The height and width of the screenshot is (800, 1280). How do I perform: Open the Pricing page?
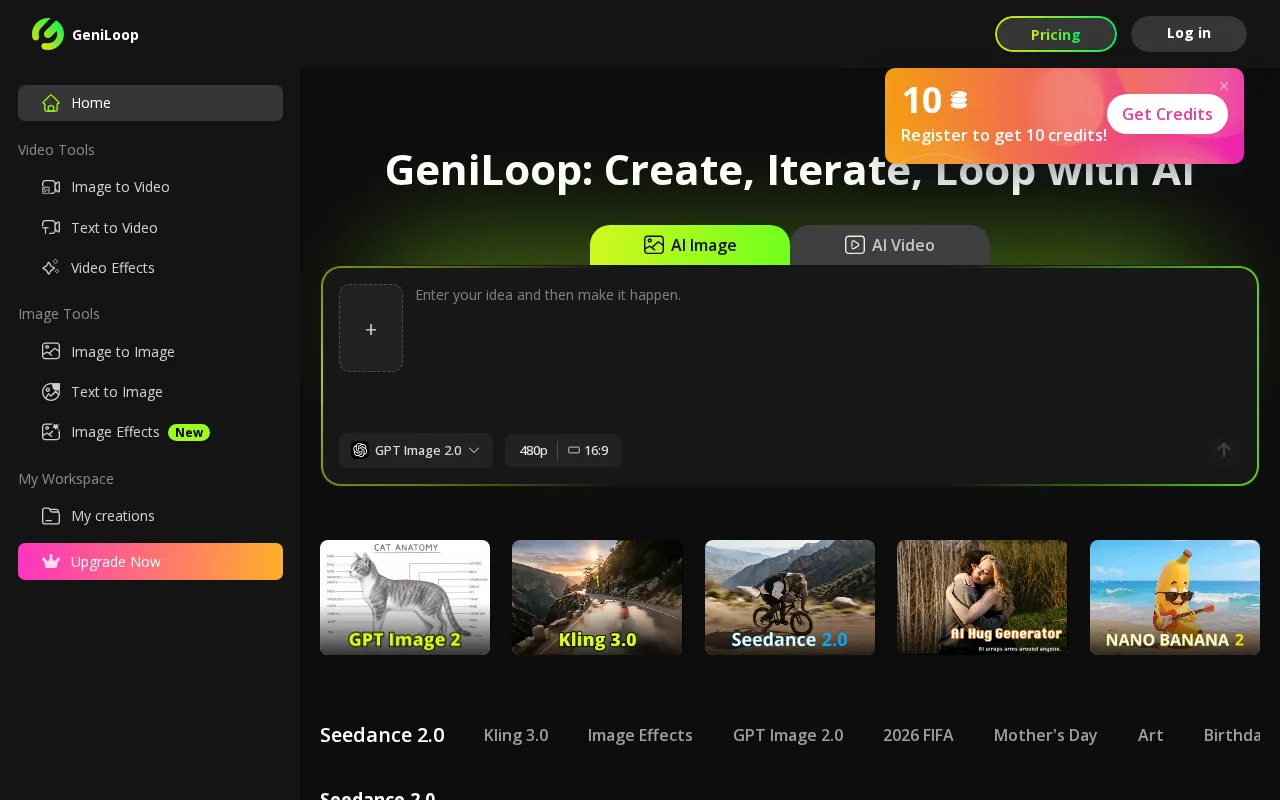tap(1056, 34)
